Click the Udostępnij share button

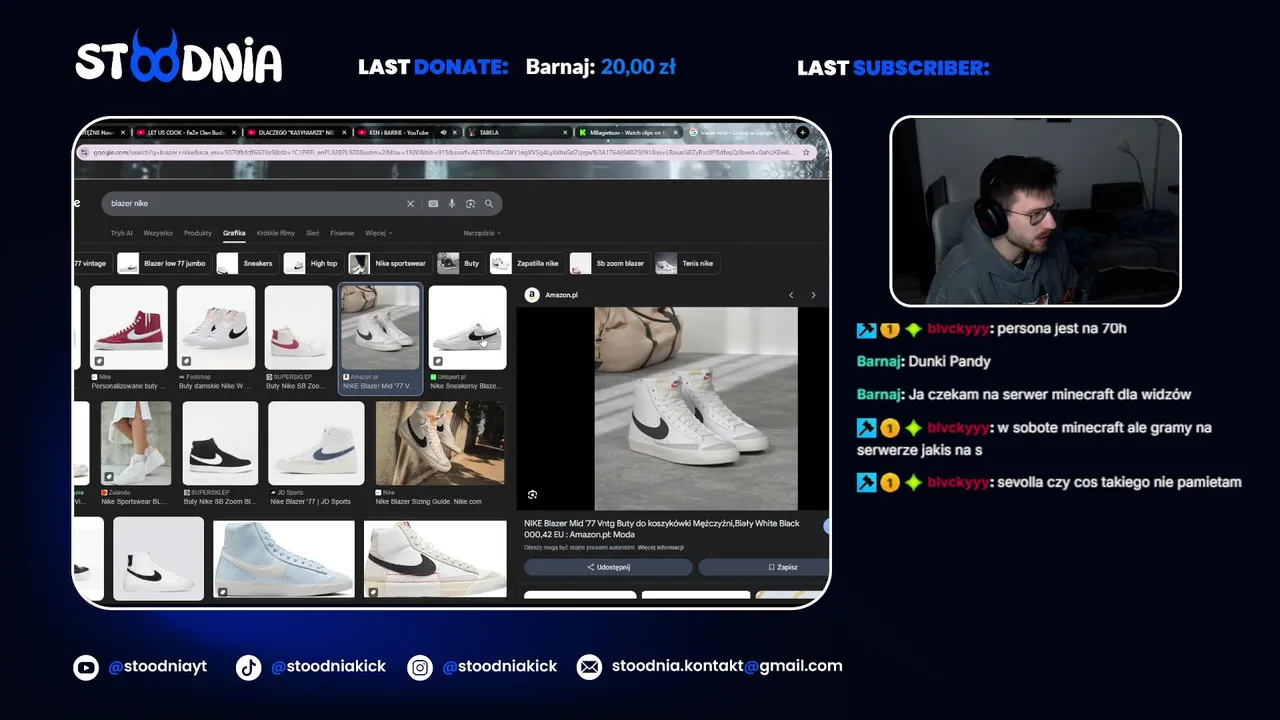(608, 567)
